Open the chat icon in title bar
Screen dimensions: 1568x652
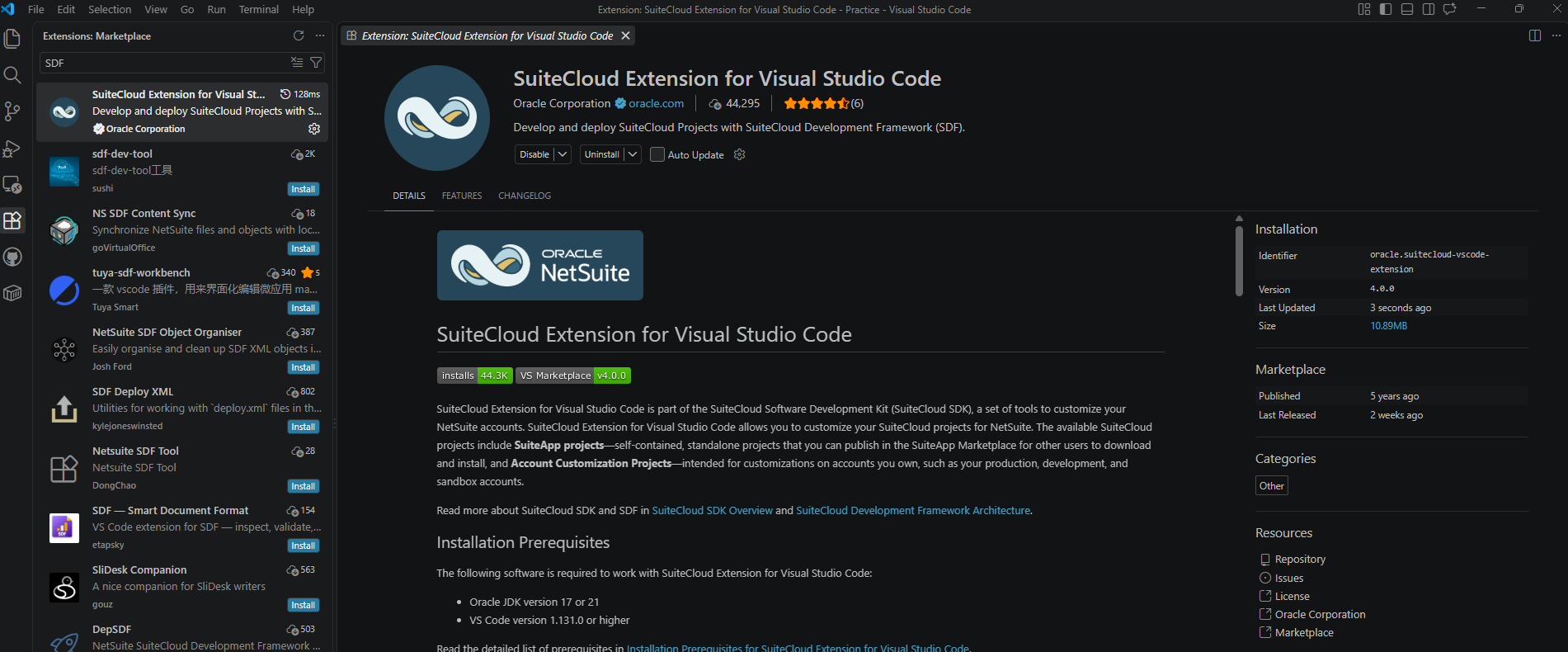[1450, 9]
